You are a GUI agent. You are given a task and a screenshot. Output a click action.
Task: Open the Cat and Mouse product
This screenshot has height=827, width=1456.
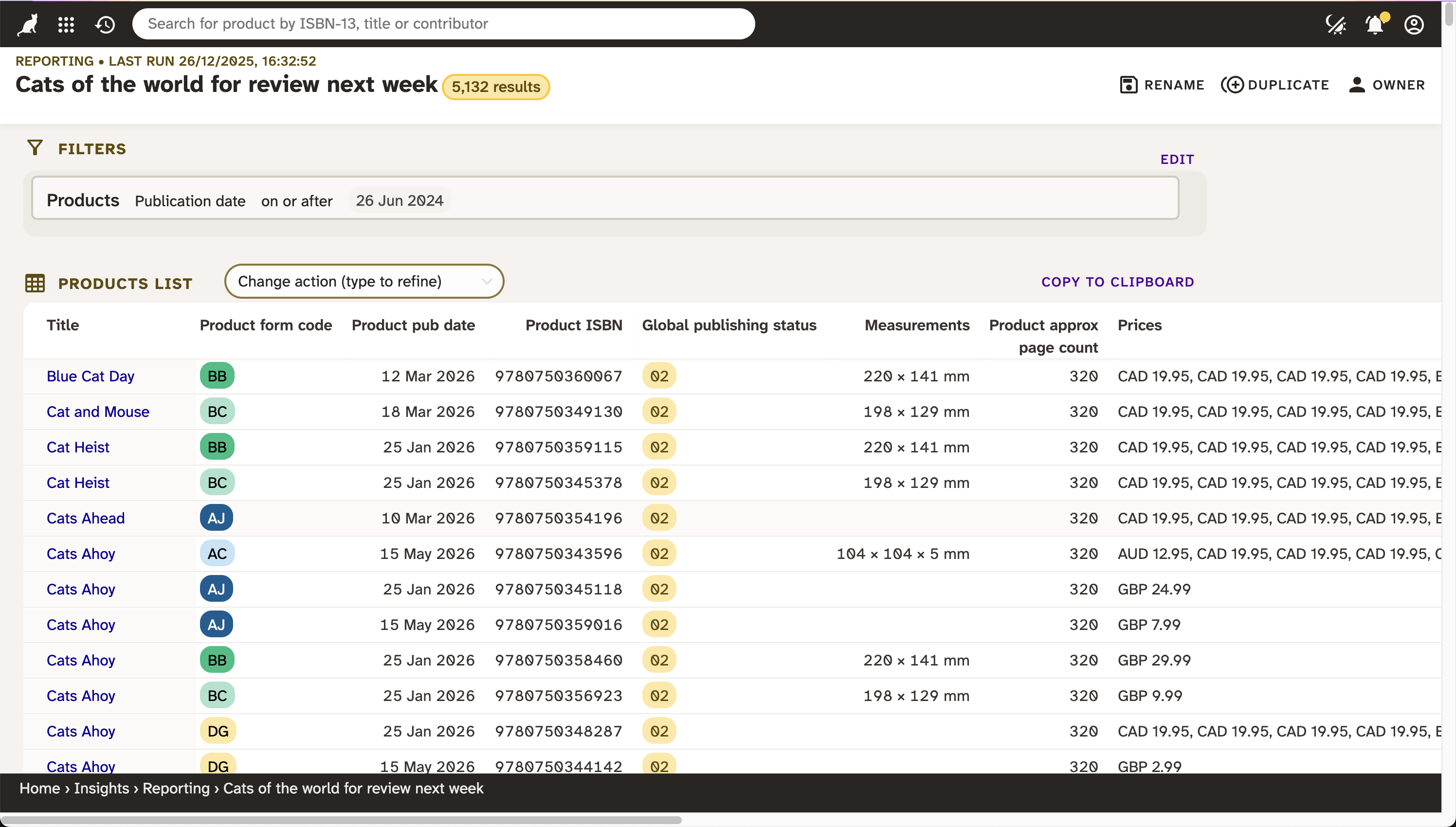[x=98, y=411]
